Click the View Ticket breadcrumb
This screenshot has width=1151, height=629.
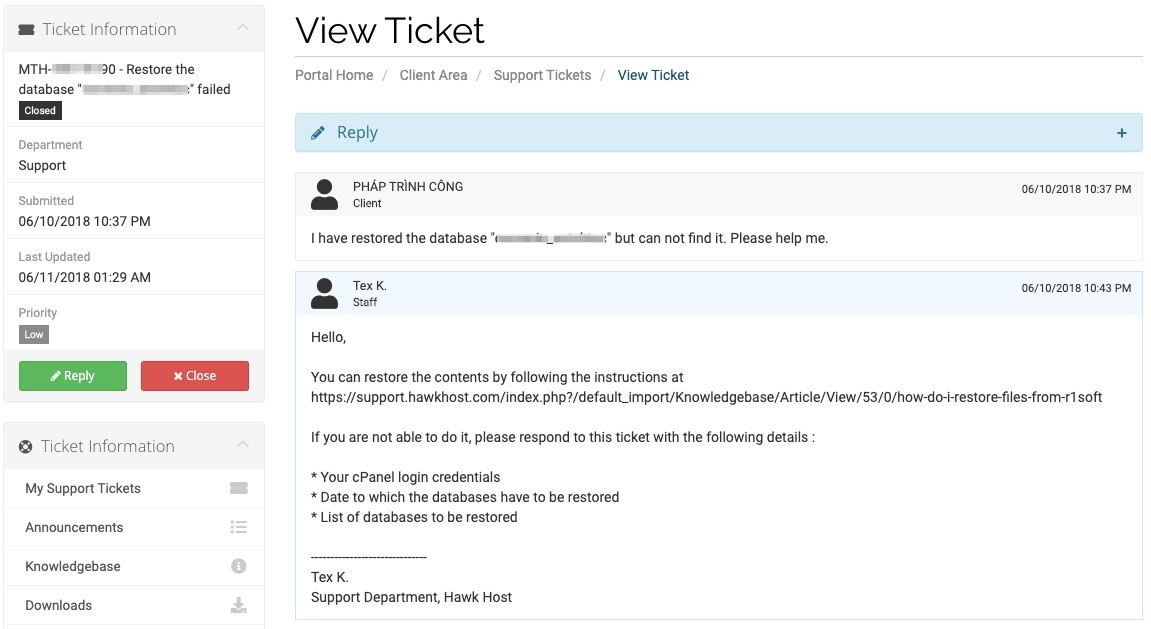tap(653, 75)
